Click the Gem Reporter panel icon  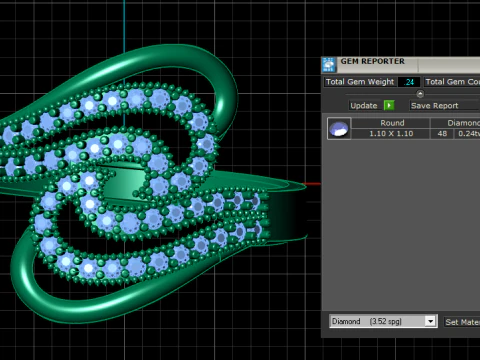[329, 65]
